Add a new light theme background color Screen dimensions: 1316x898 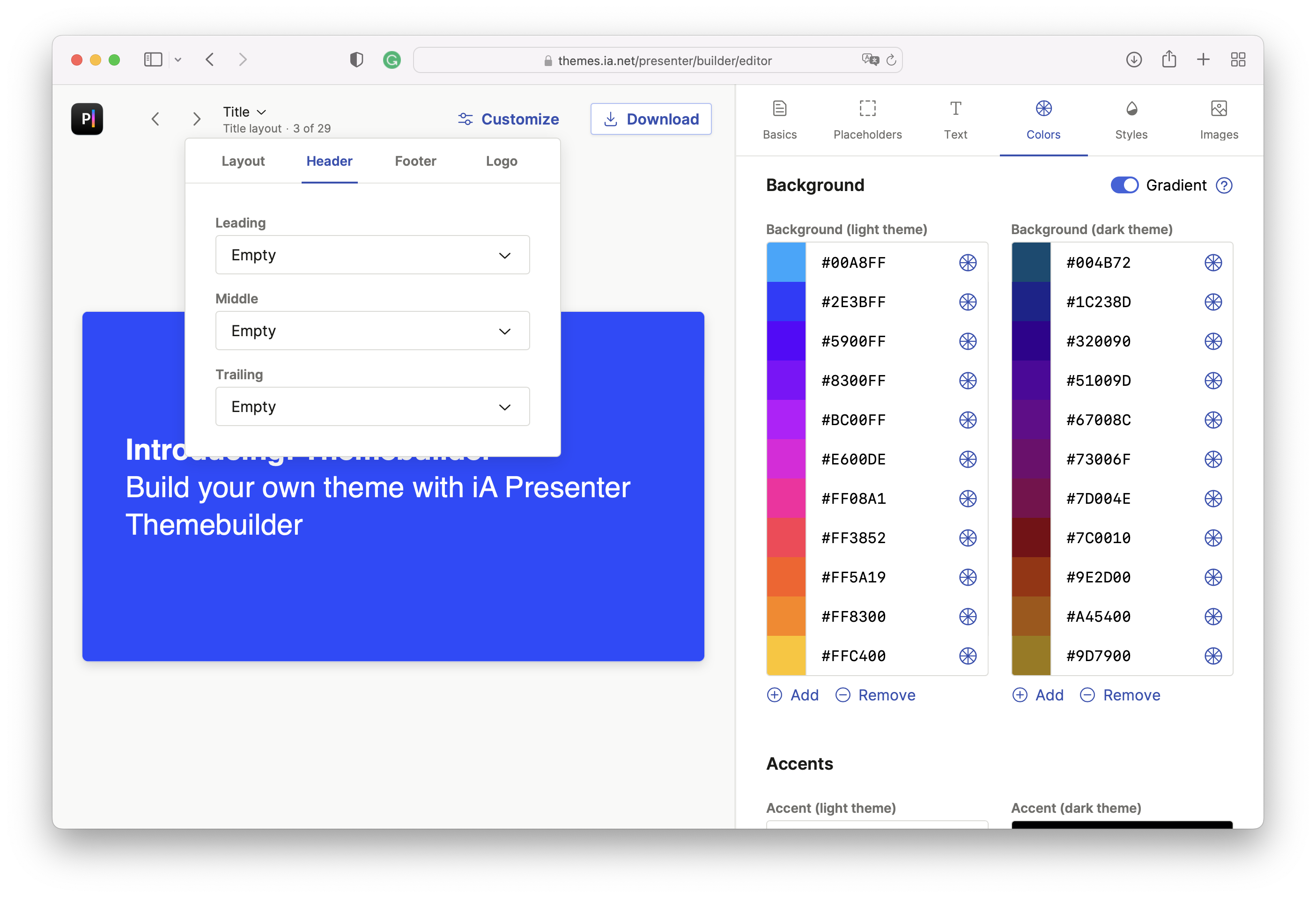click(x=795, y=694)
